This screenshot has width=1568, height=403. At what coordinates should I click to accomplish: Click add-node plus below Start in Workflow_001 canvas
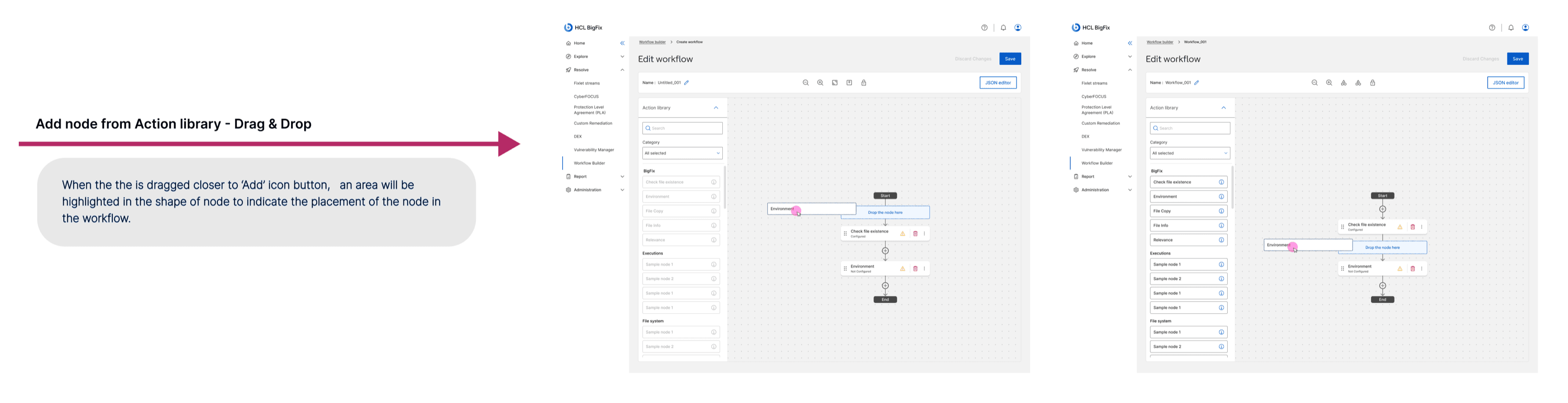1382,209
